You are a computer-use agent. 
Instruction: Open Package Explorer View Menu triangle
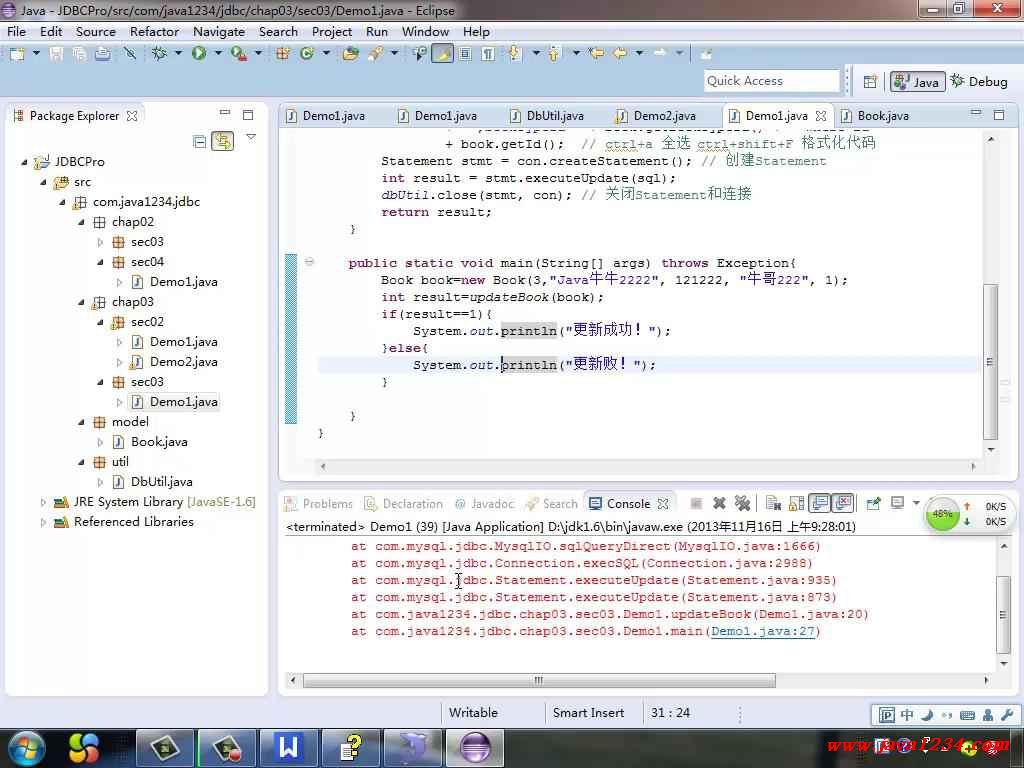click(x=251, y=138)
